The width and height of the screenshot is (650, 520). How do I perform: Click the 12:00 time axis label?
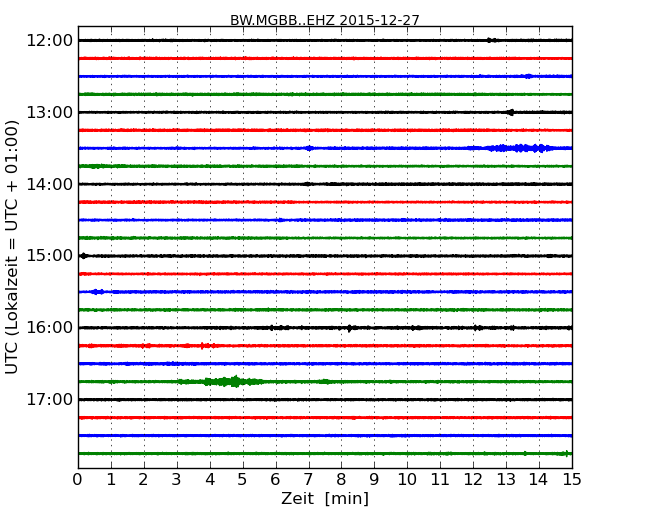click(x=49, y=41)
